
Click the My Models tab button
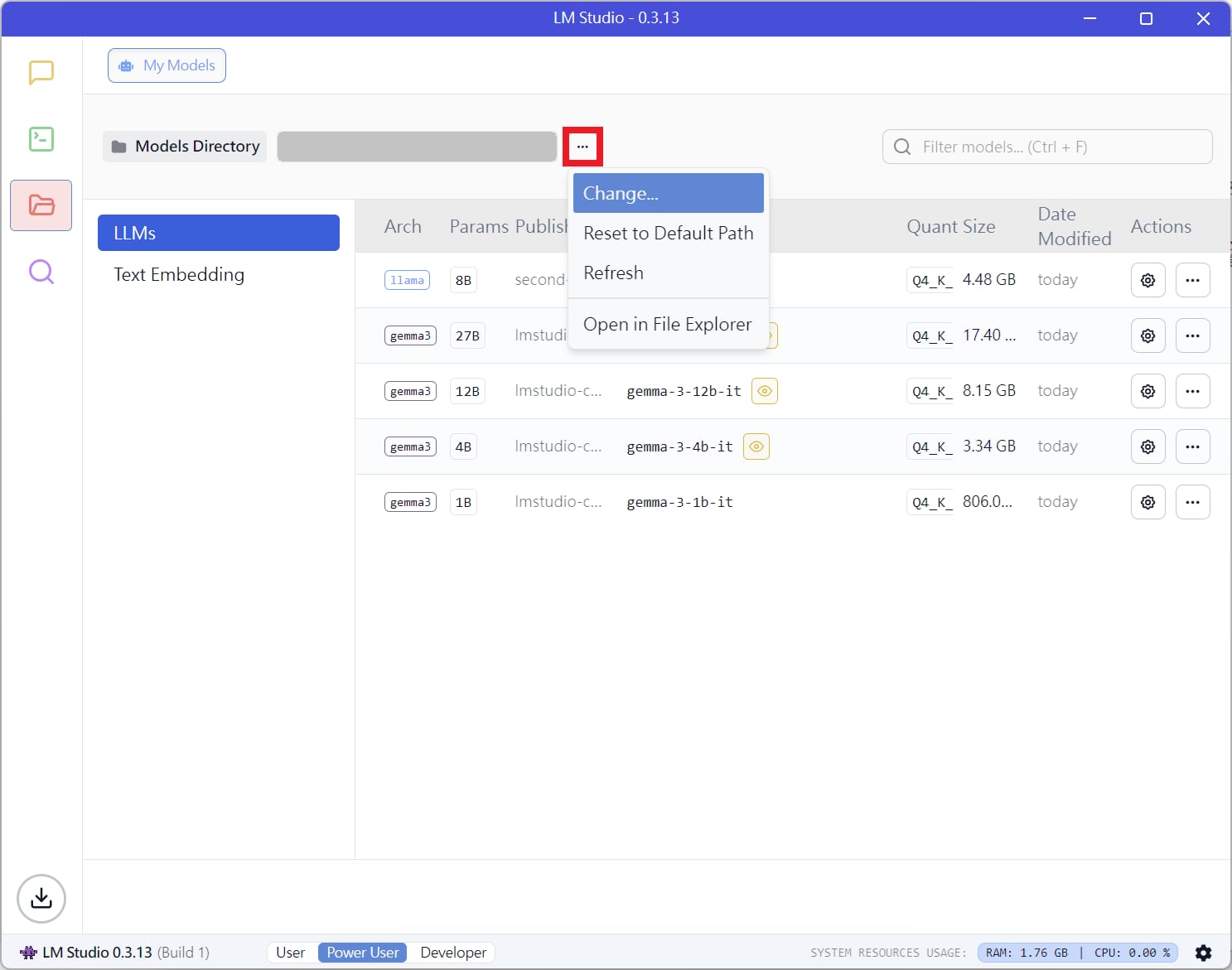tap(167, 65)
